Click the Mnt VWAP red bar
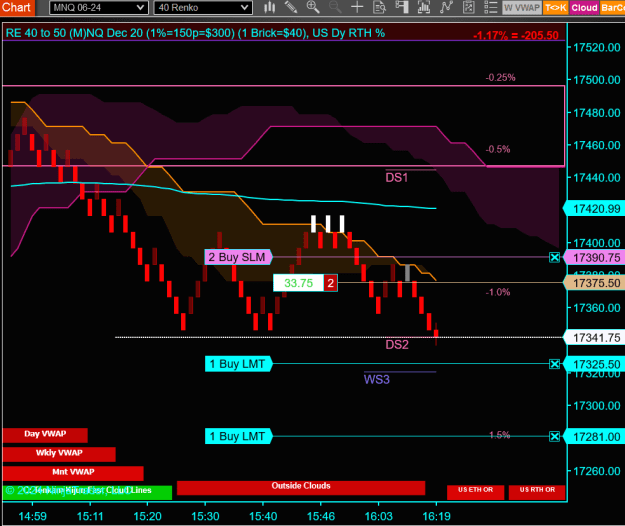The height and width of the screenshot is (526, 625). click(73, 473)
